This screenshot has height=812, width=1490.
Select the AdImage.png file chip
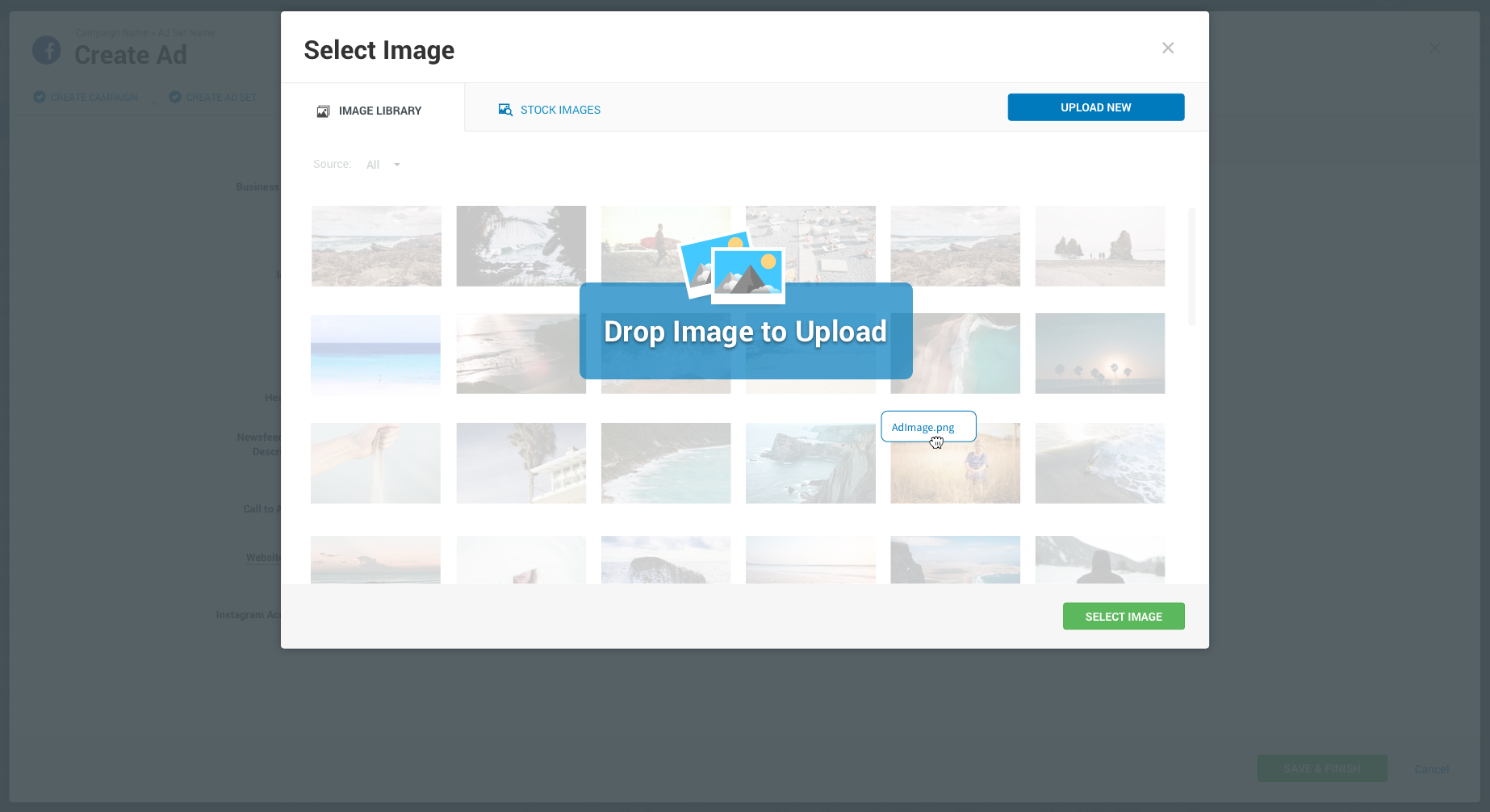click(x=927, y=426)
